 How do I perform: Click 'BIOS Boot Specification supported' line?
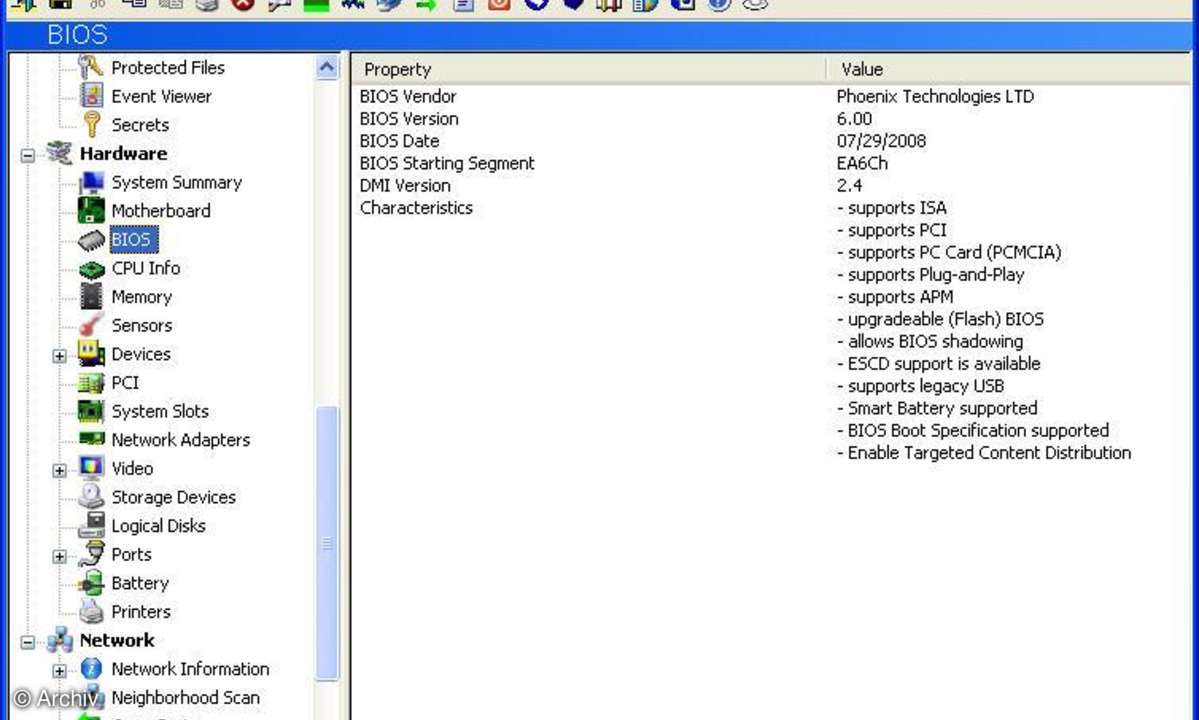[x=973, y=430]
